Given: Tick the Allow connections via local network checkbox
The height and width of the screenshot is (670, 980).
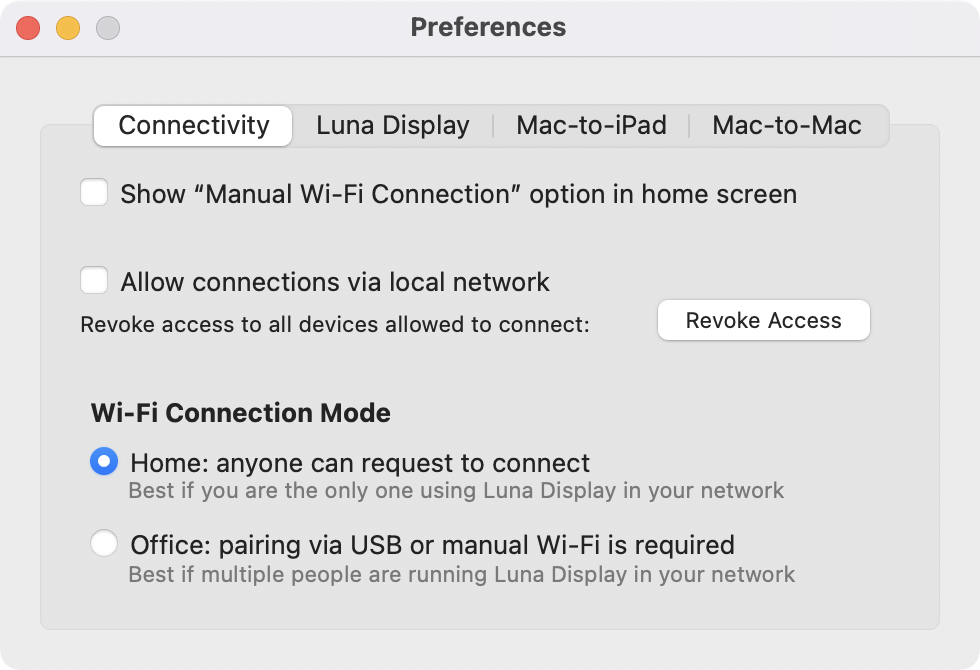Looking at the screenshot, I should coord(94,281).
